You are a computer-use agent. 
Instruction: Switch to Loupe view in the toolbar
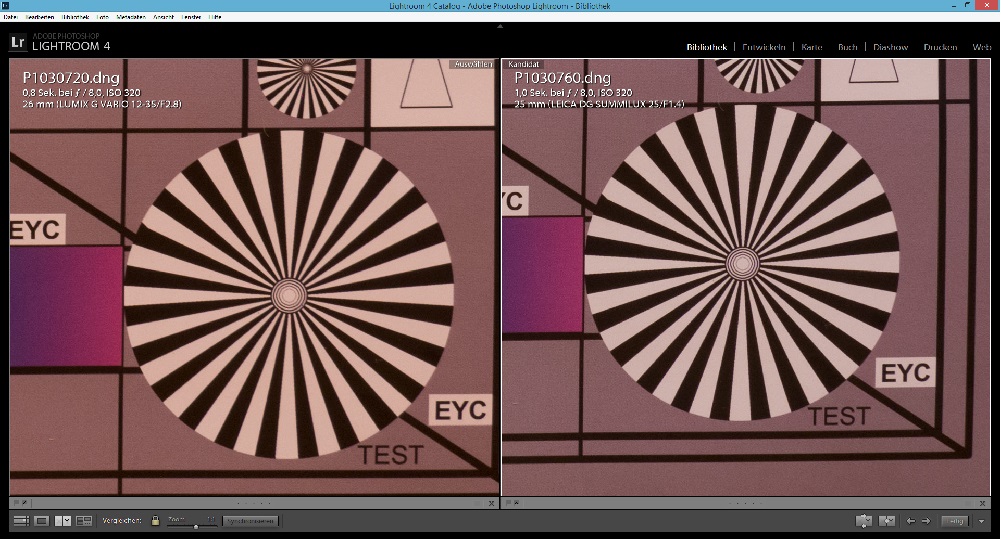pos(41,521)
